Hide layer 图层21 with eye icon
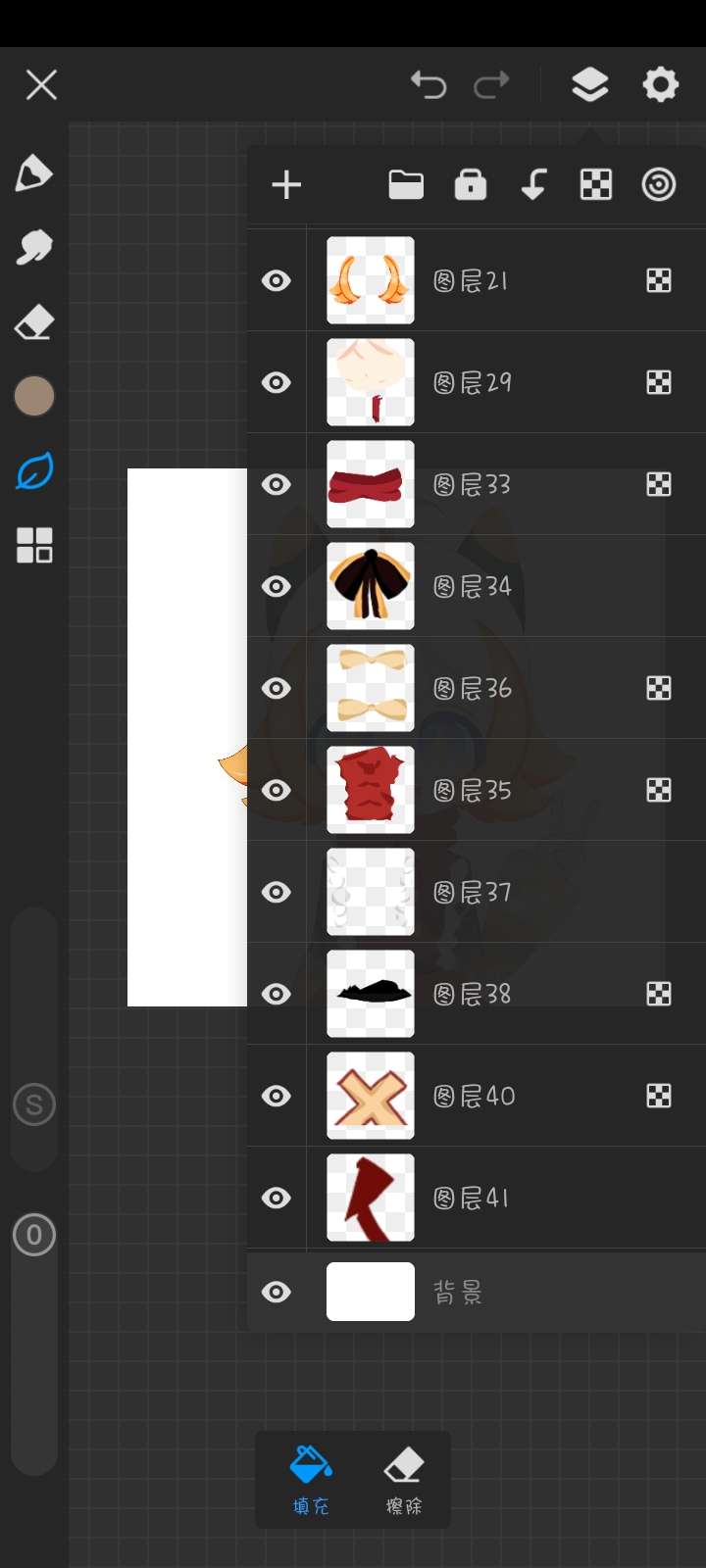This screenshot has width=706, height=1568. (x=277, y=281)
